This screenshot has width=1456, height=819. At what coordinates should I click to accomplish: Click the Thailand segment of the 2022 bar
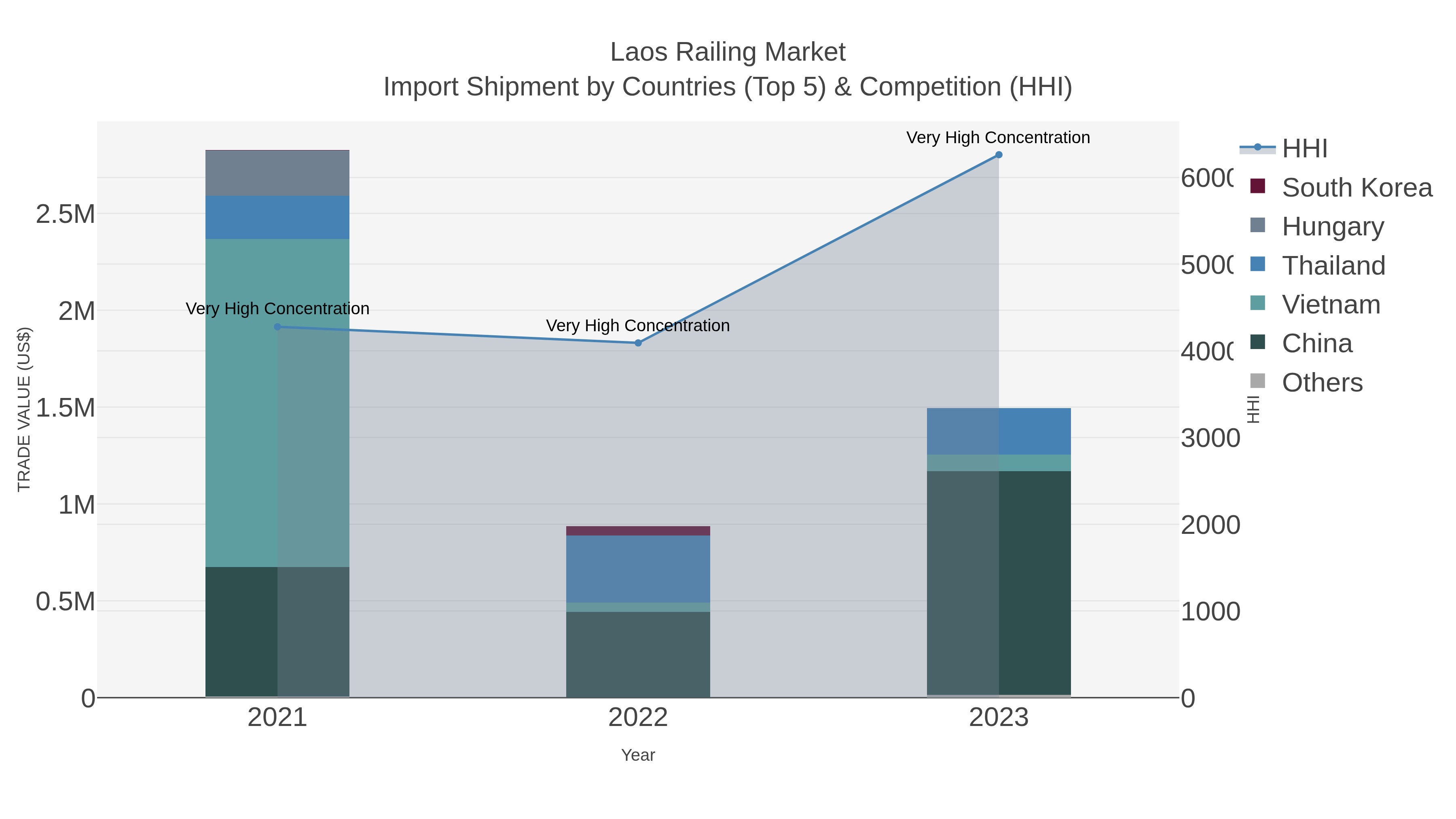(638, 569)
